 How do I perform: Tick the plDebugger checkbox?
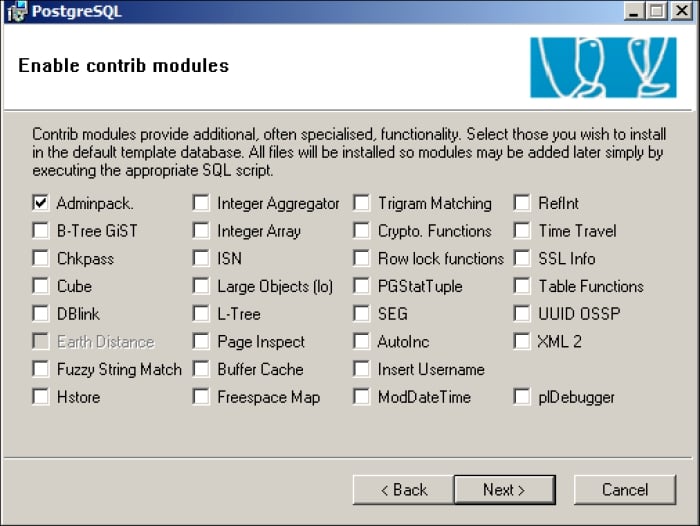pos(522,397)
